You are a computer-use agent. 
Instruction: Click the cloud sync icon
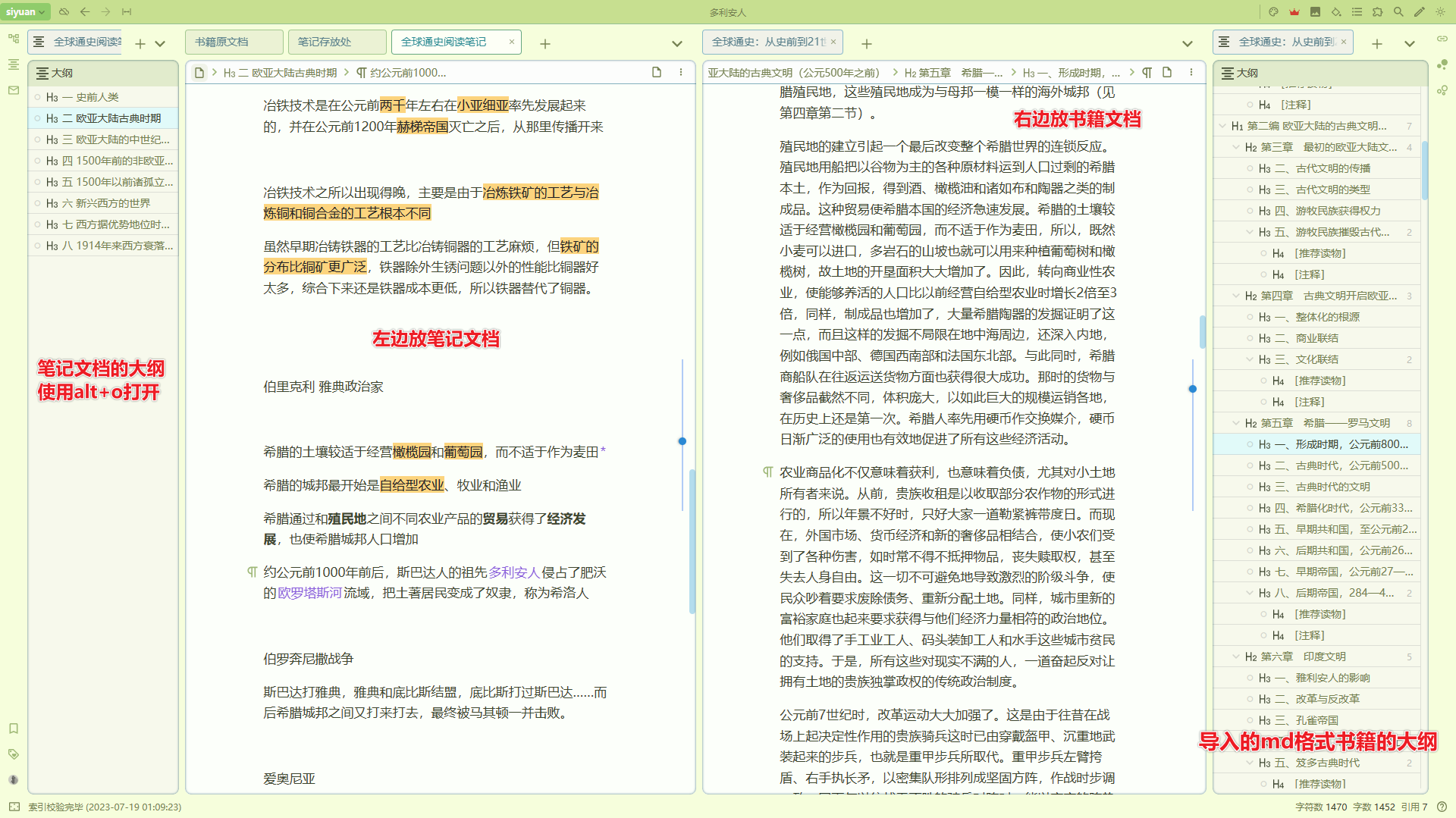pyautogui.click(x=64, y=11)
